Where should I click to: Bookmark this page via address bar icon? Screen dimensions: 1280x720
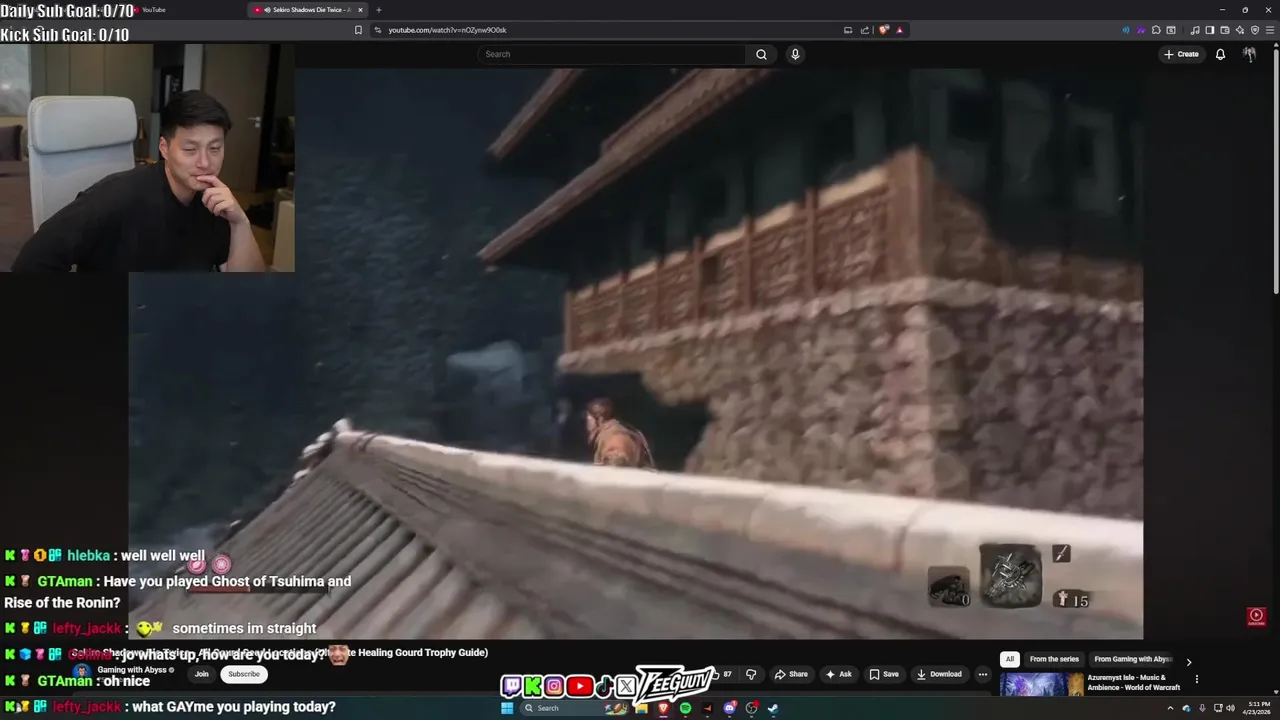tap(358, 30)
